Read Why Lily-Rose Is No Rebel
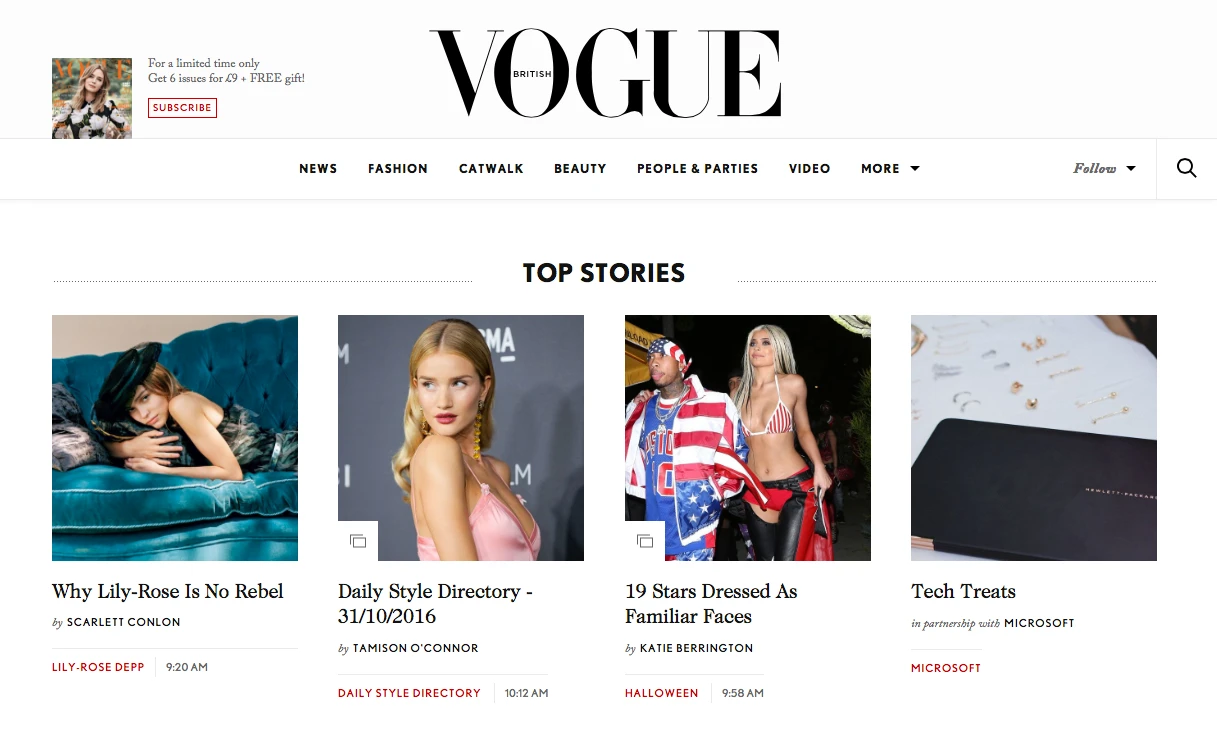1217x754 pixels. pos(168,591)
